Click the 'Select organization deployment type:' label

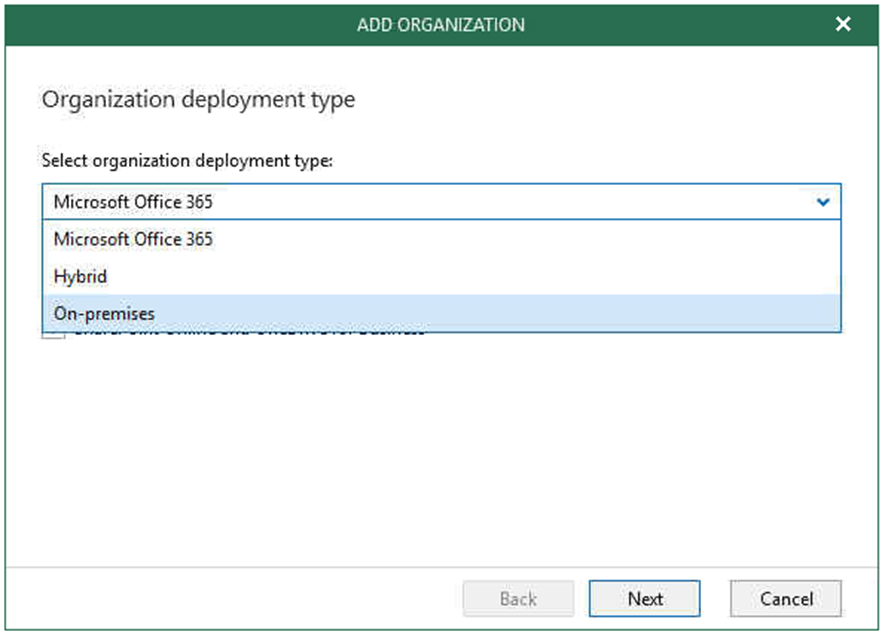point(187,161)
